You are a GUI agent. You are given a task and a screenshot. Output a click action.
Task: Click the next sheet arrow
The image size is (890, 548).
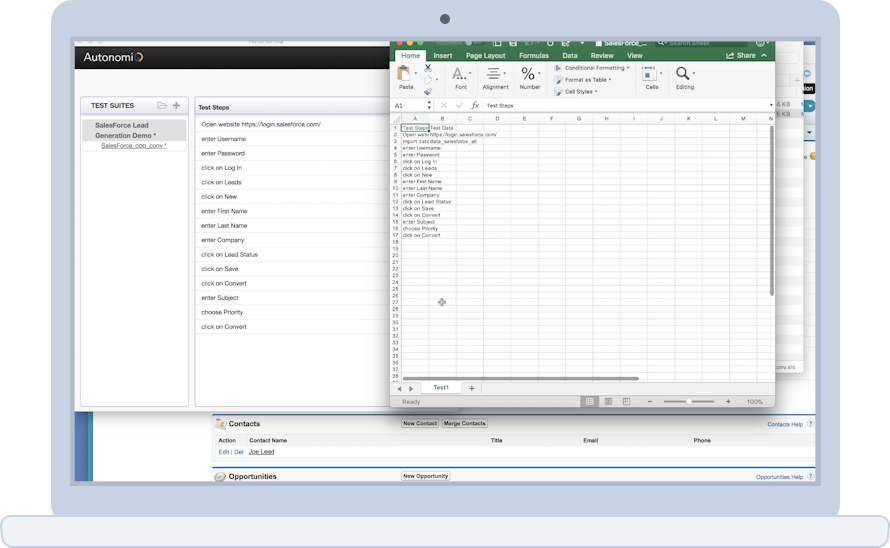pos(412,389)
